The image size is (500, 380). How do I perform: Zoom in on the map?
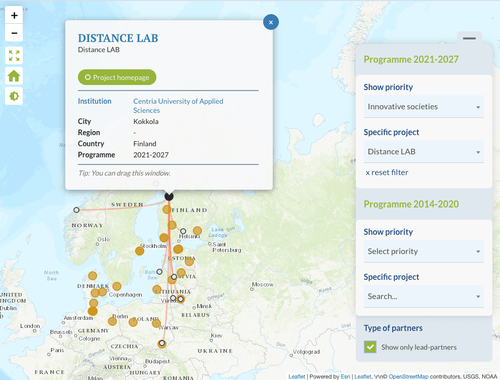coord(14,15)
